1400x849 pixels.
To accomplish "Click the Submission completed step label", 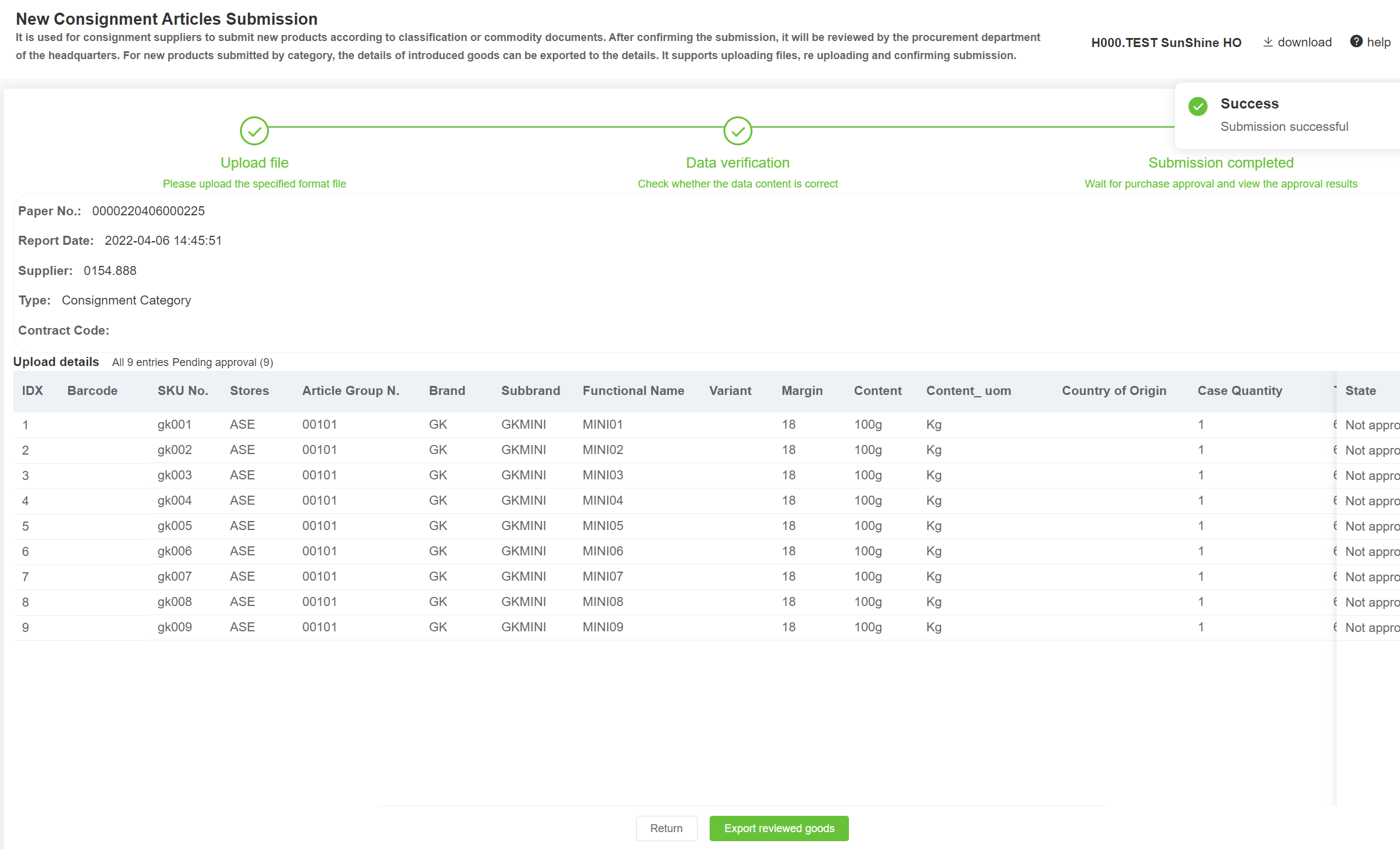I will [1220, 163].
